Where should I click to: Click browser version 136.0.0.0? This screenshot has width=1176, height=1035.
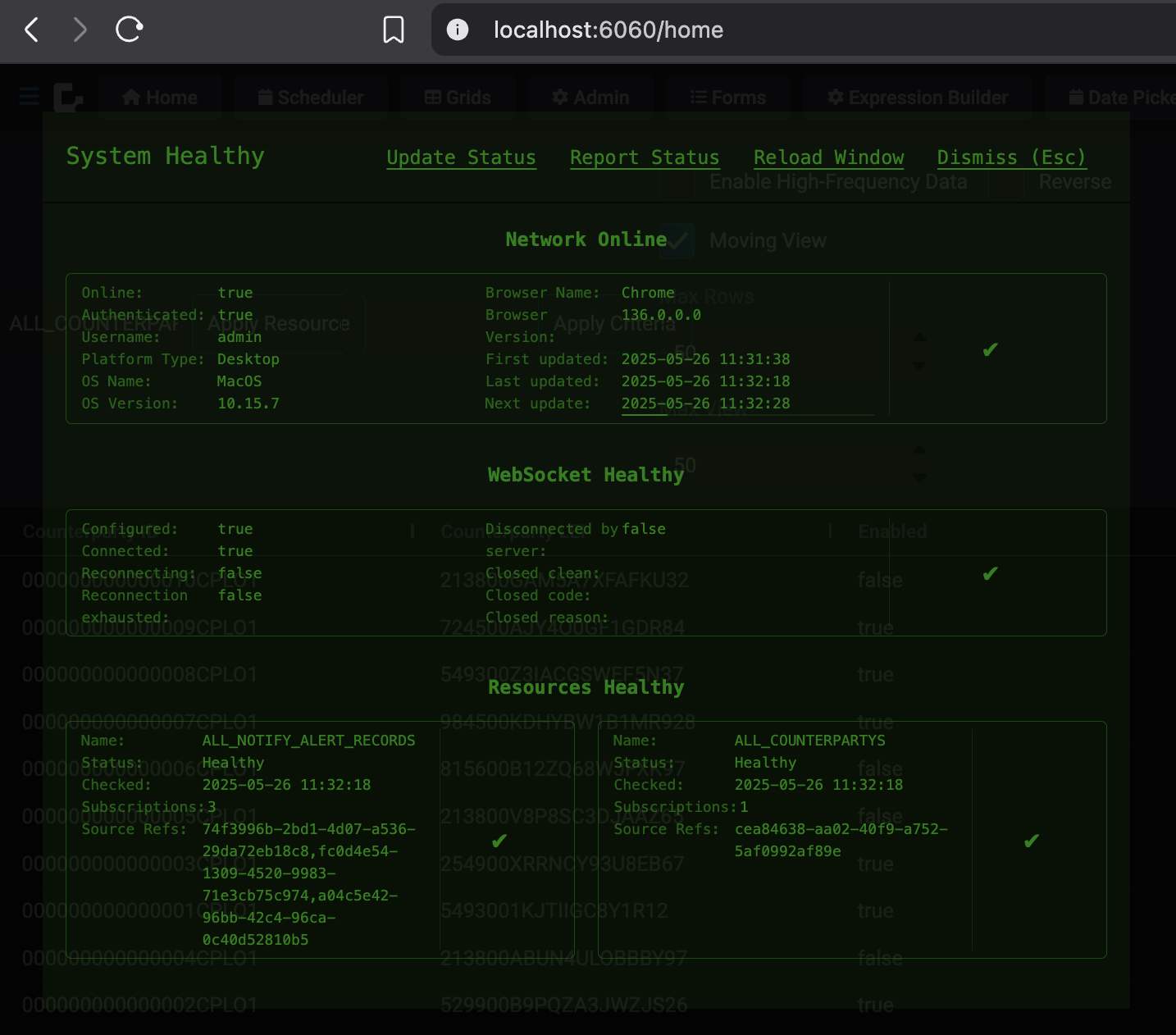coord(661,315)
